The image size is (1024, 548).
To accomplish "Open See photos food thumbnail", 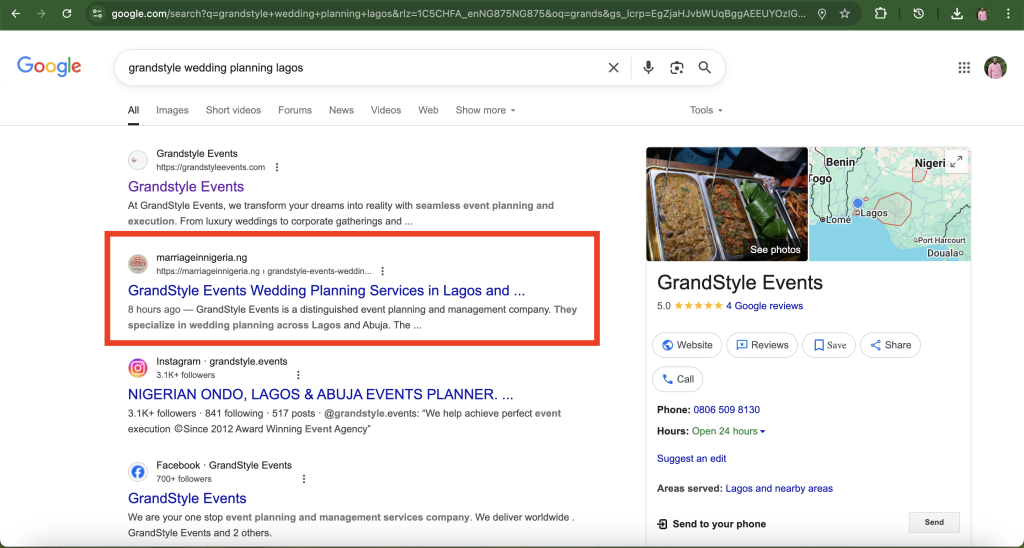I will click(x=727, y=204).
